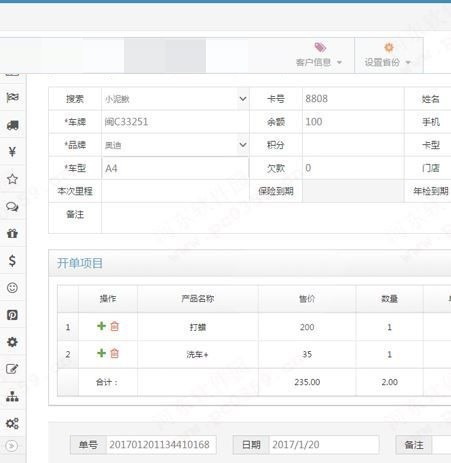The height and width of the screenshot is (463, 451).
Task: Click the 开单项目 section header
Action: [80, 263]
